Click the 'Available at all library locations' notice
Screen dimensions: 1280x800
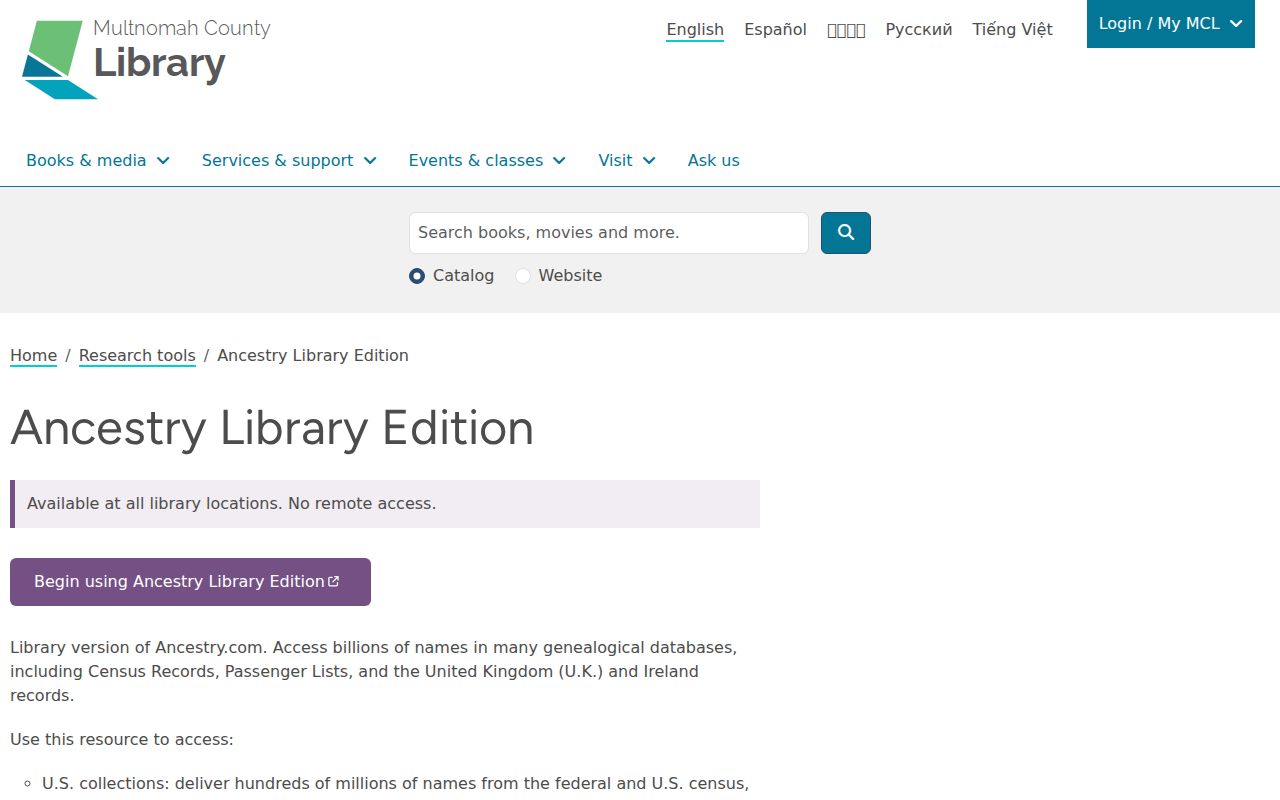(385, 504)
